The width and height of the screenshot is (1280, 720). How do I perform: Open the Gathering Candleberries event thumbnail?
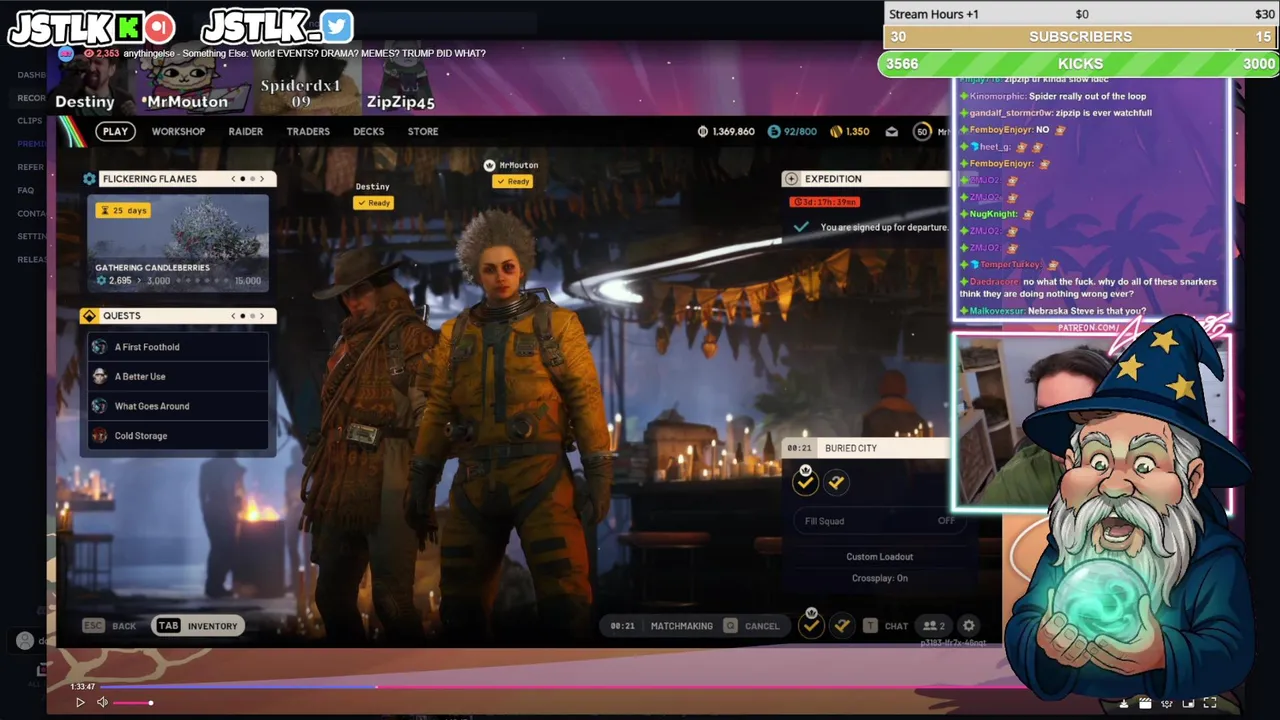click(x=178, y=243)
